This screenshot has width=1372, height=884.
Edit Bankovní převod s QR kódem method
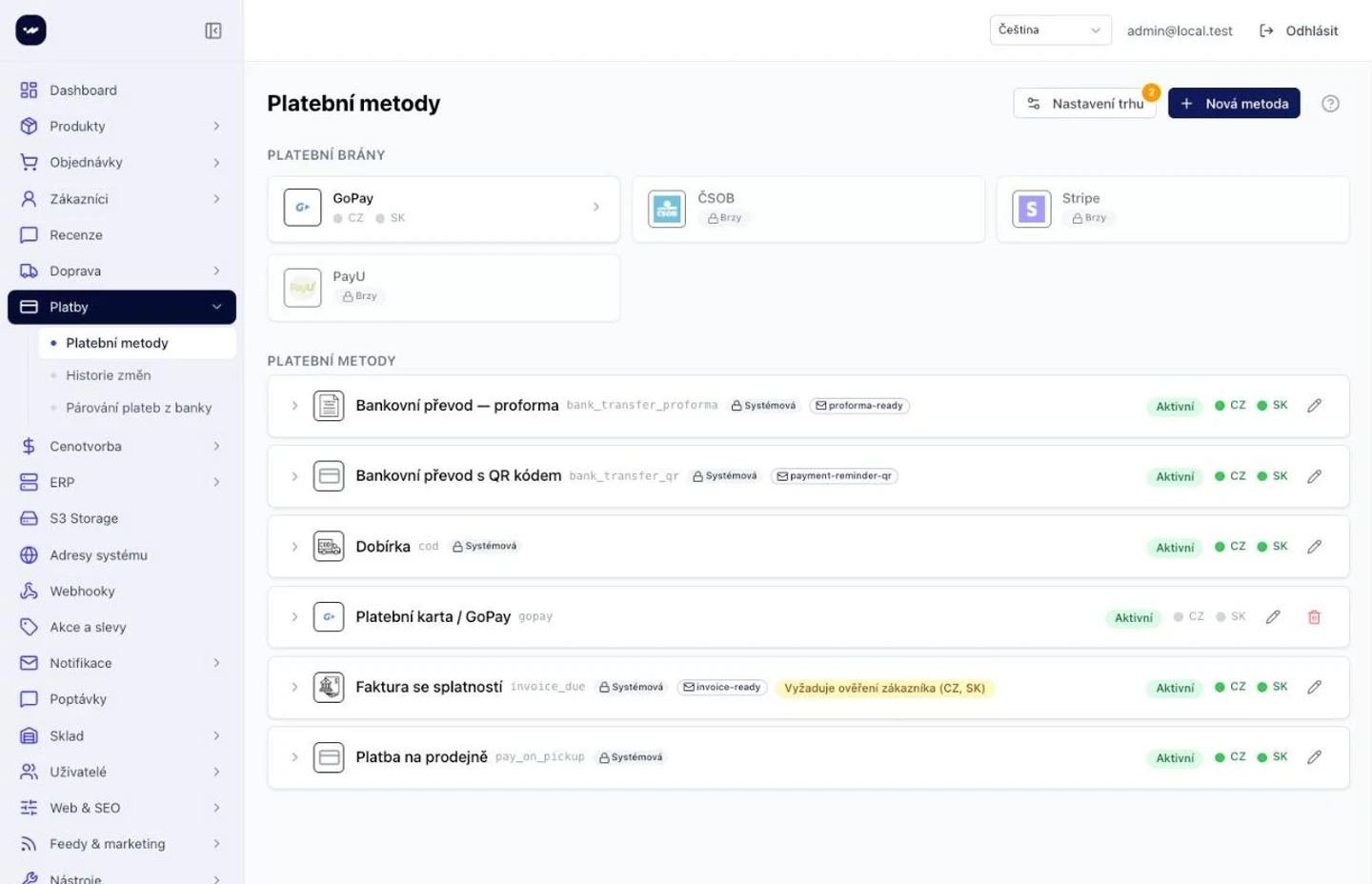pos(1314,476)
